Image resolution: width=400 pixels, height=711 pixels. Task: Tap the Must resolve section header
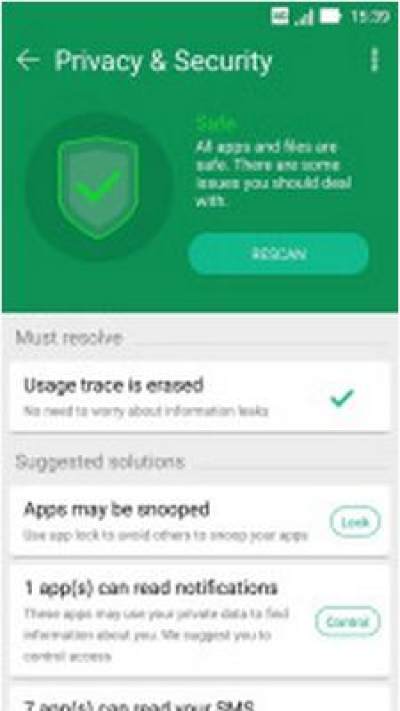69,338
